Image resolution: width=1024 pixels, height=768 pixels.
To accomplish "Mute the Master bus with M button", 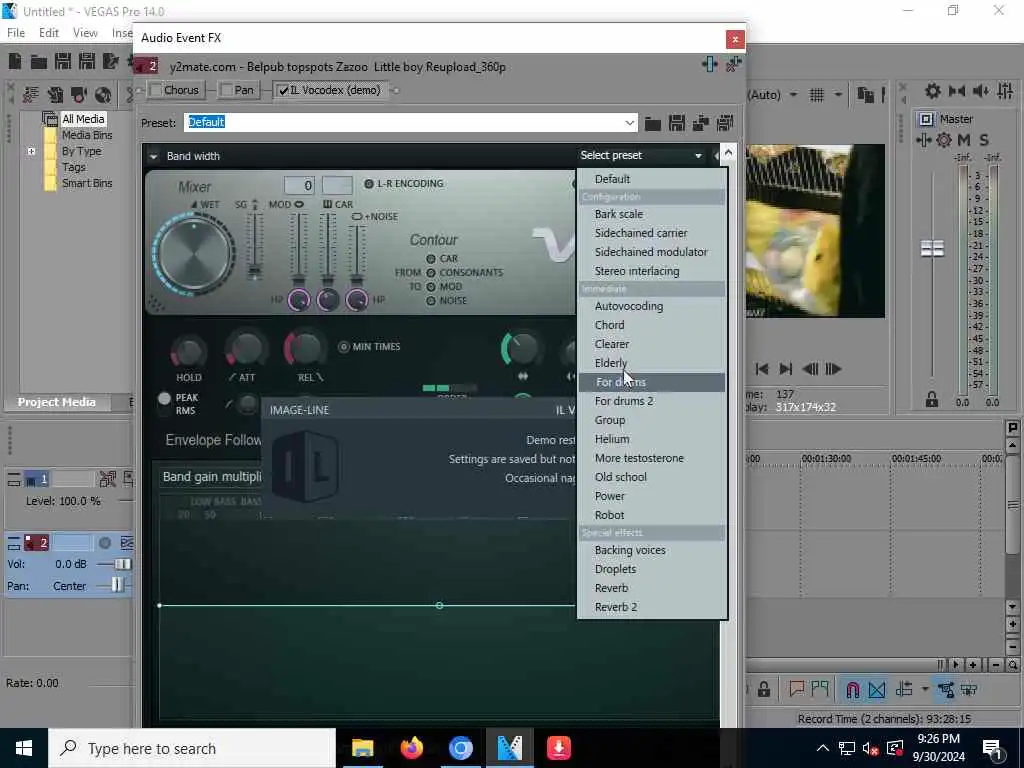I will click(x=964, y=140).
